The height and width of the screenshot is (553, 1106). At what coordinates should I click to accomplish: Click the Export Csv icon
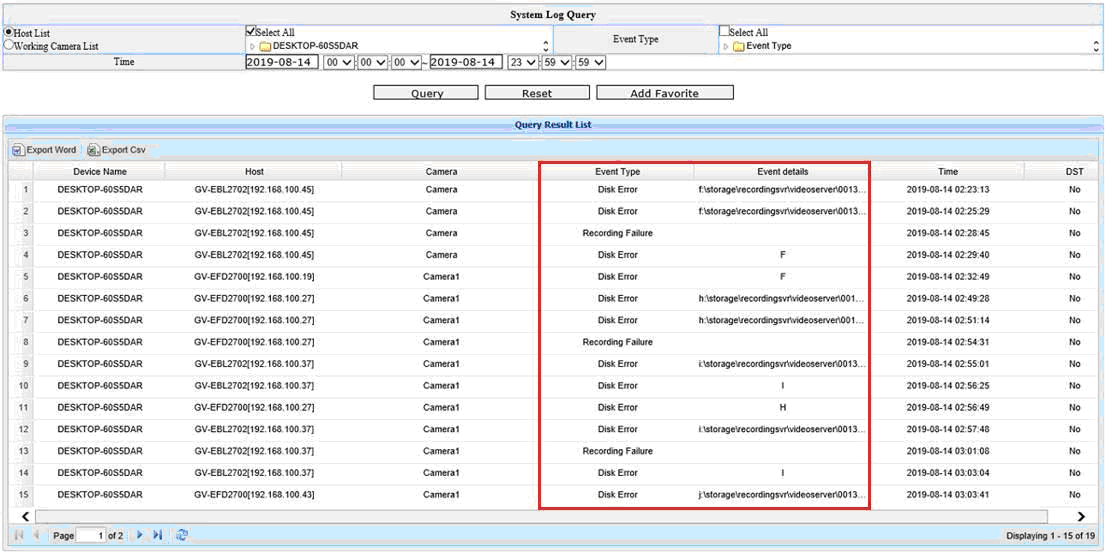93,150
